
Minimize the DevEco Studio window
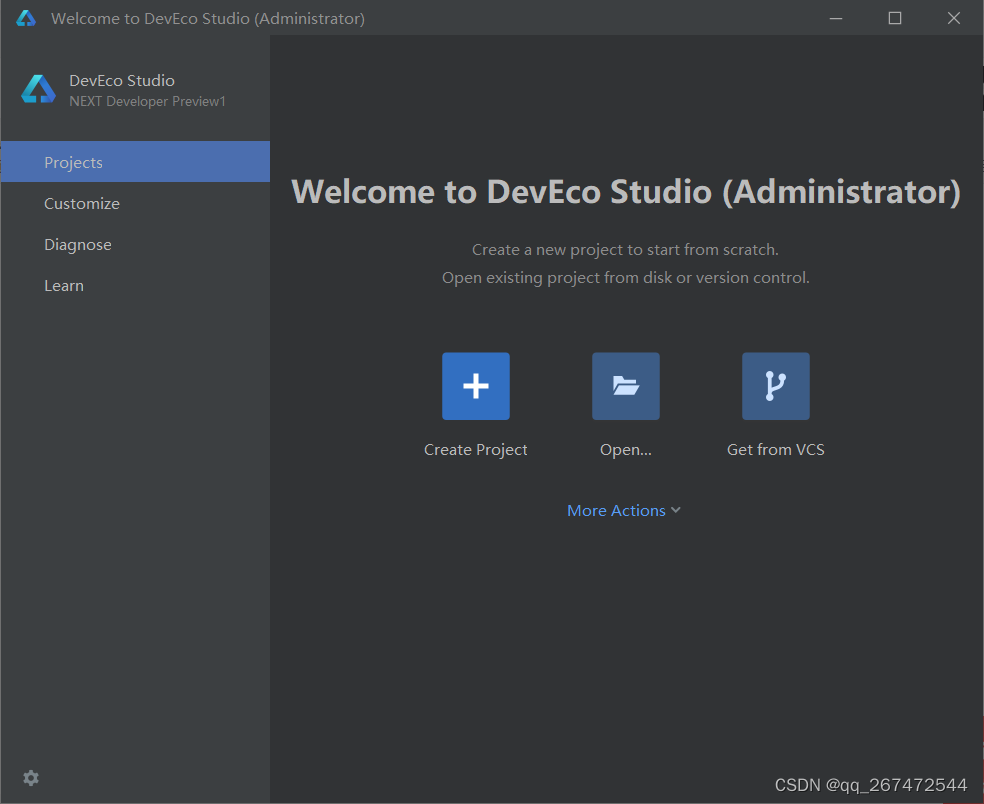tap(836, 18)
